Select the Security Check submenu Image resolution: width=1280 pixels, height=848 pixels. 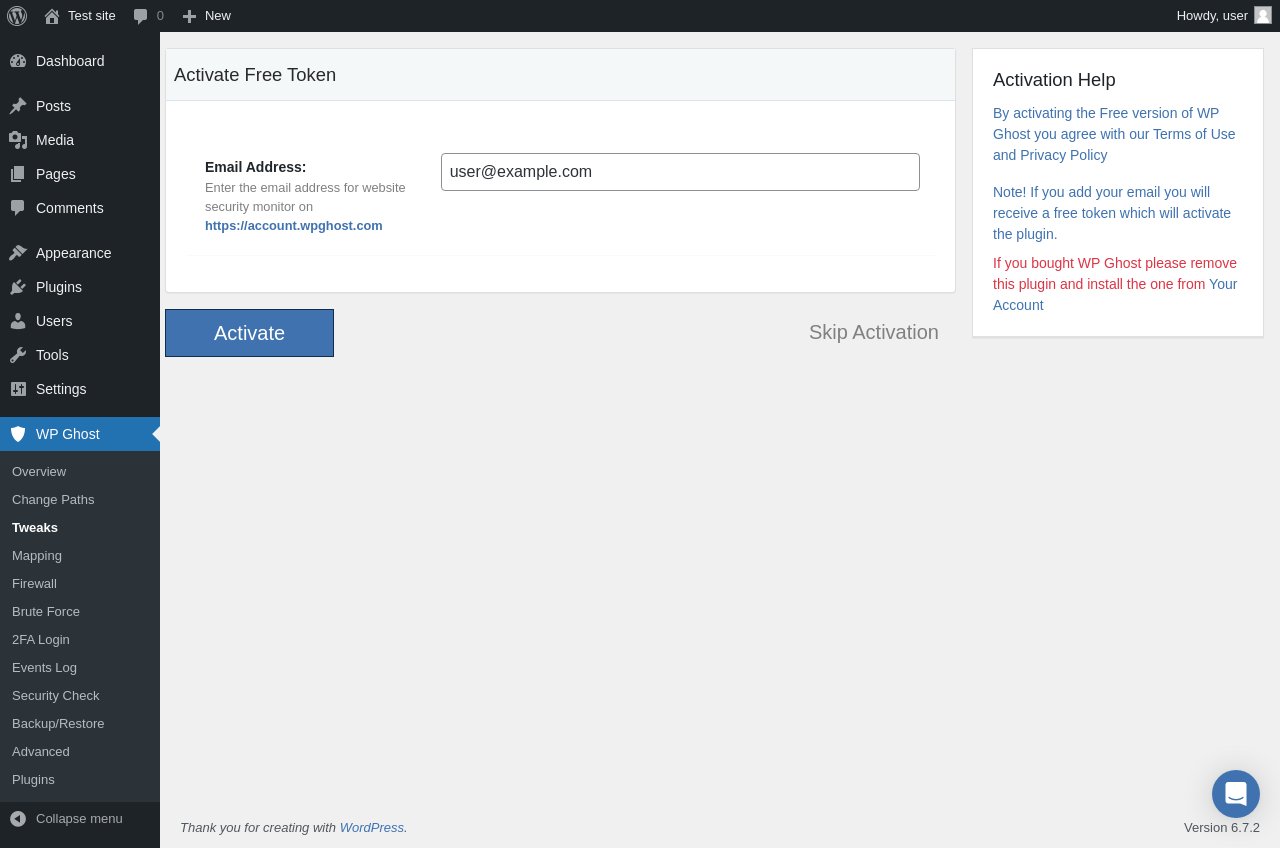point(55,695)
